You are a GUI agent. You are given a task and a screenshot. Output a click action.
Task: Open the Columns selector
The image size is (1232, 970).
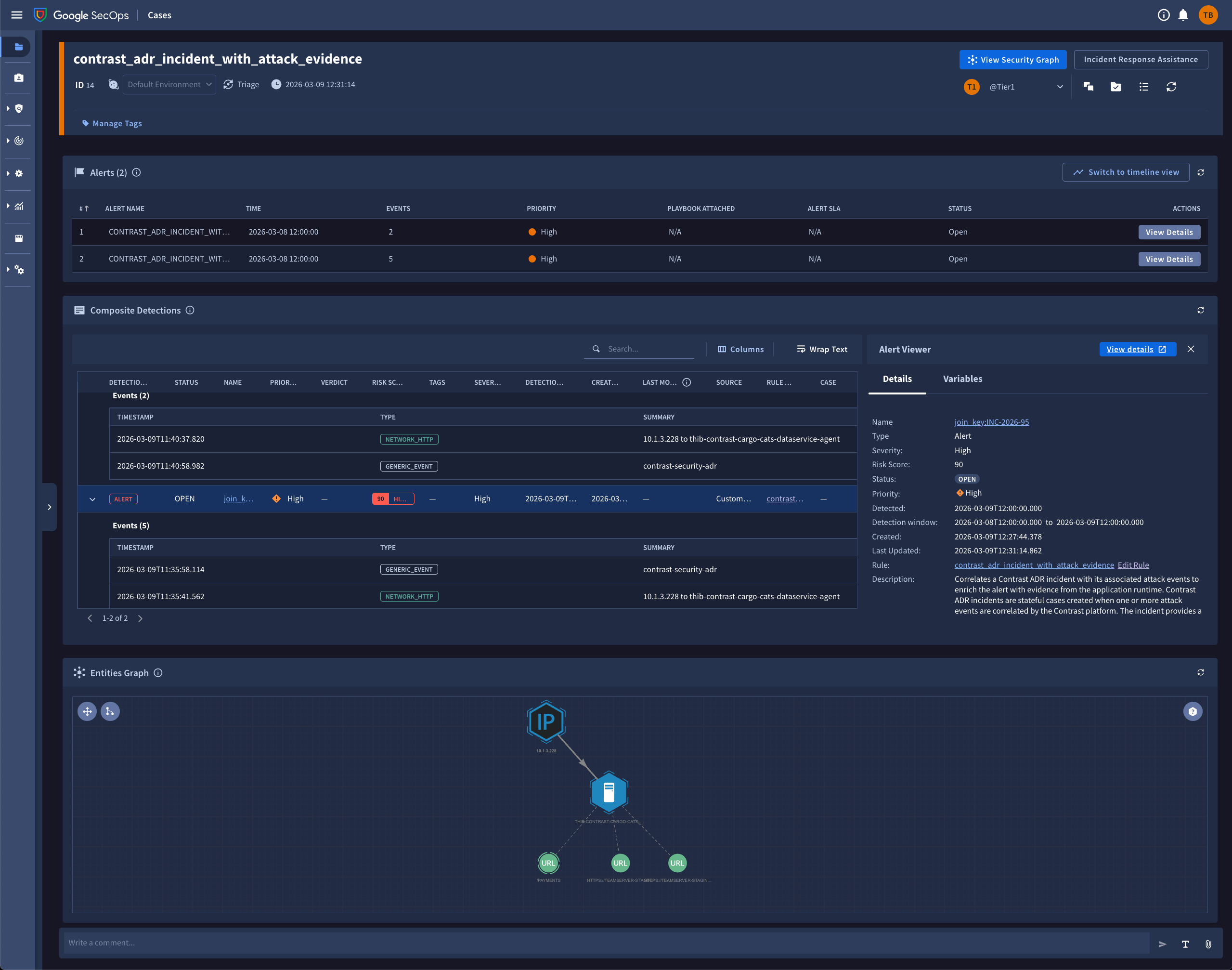(x=740, y=349)
